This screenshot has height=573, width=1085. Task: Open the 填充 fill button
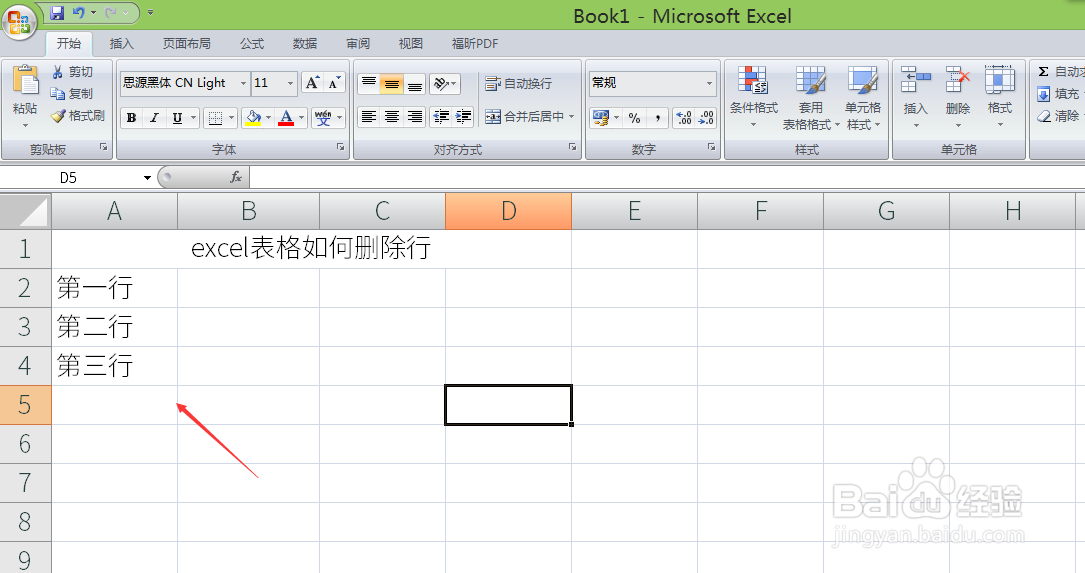1059,94
